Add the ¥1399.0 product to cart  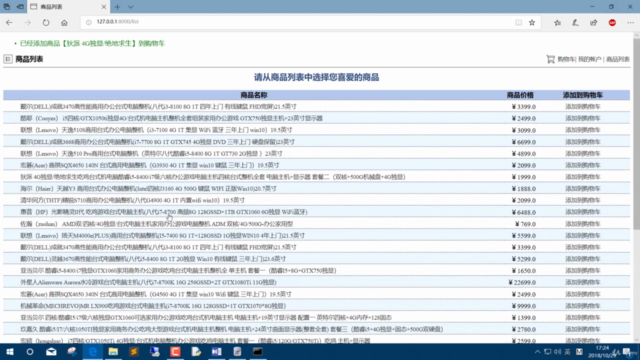pyautogui.click(x=582, y=318)
